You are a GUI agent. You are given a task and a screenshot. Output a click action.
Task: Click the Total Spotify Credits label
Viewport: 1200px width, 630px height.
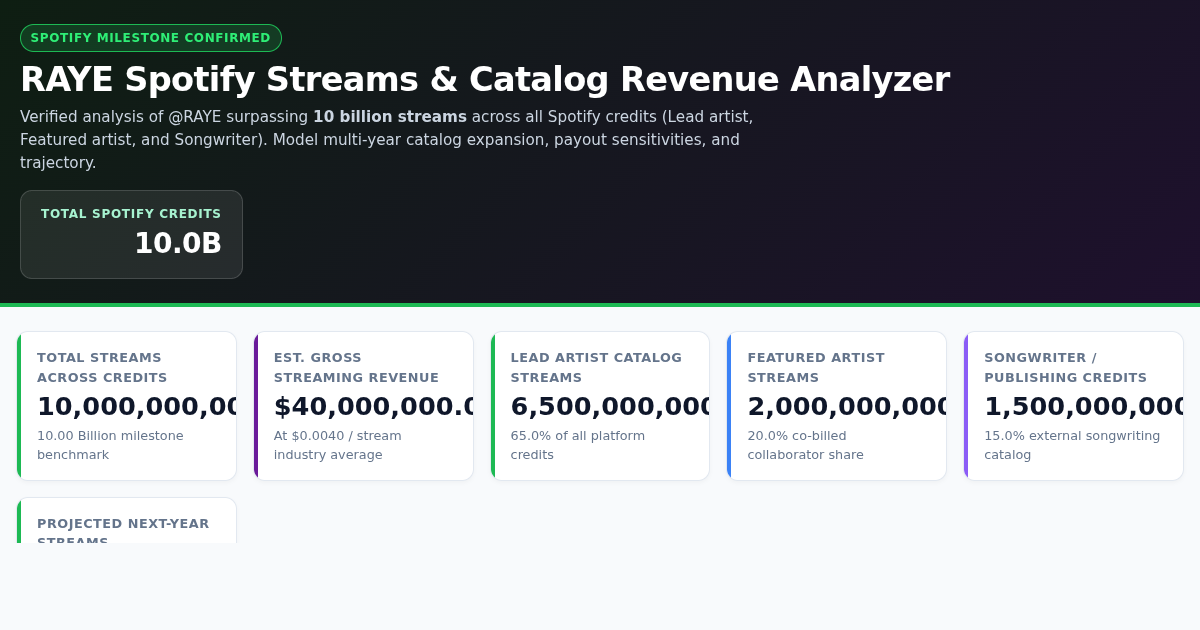point(131,214)
